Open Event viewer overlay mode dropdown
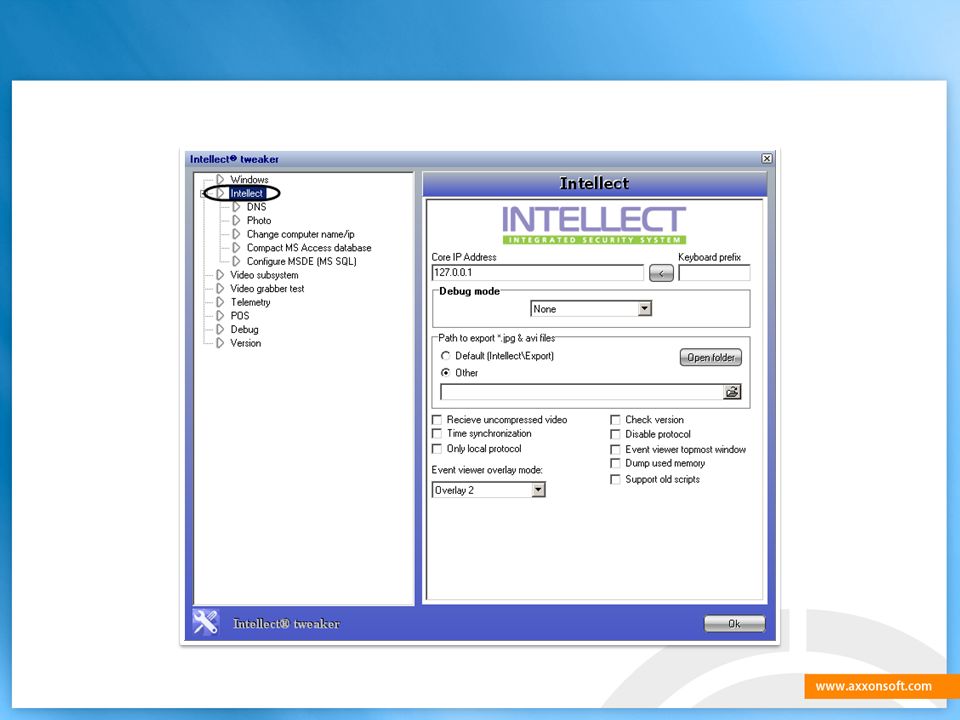Viewport: 960px width, 720px height. pyautogui.click(x=538, y=490)
